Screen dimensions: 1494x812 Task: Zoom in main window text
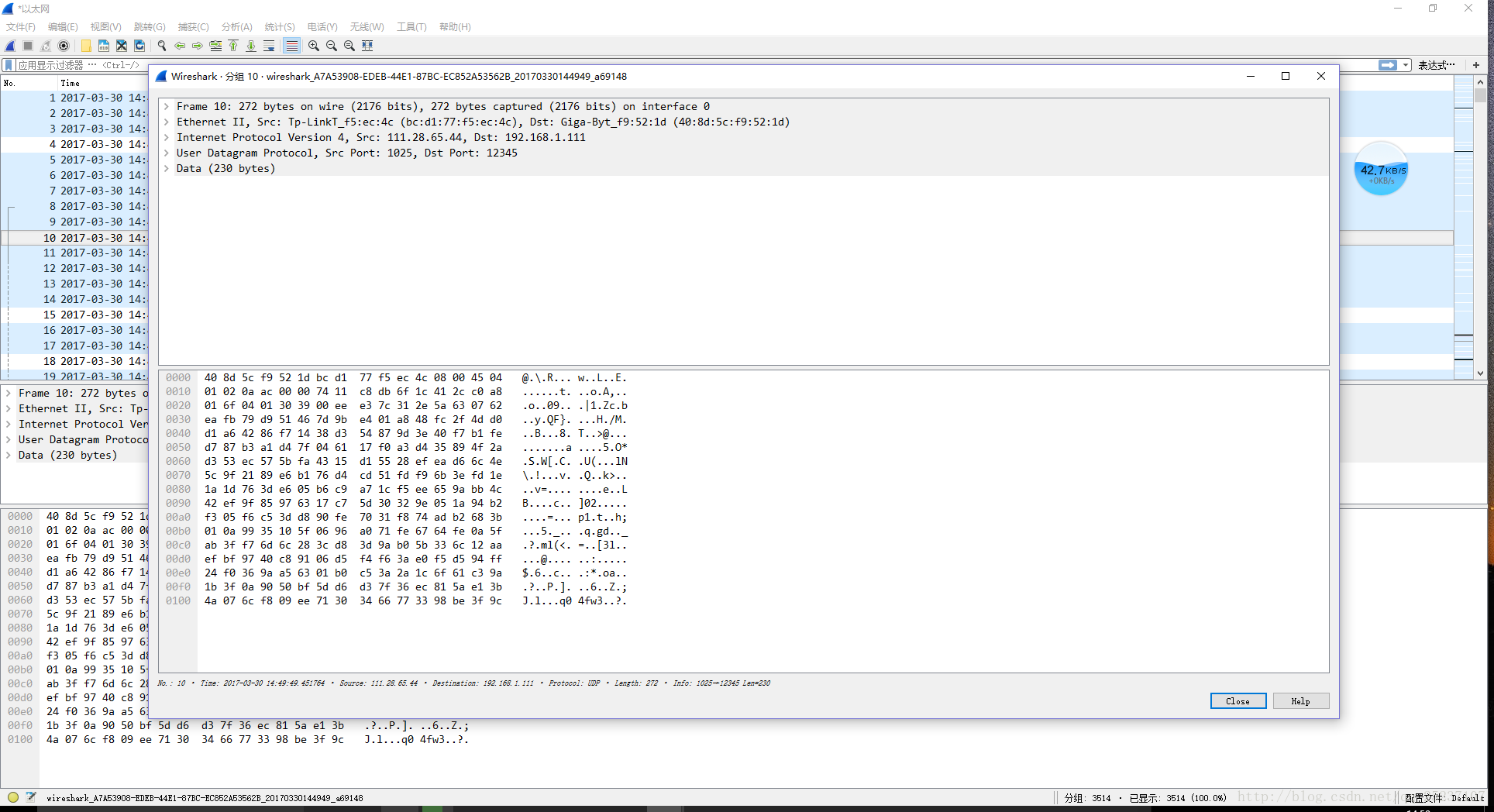click(x=314, y=46)
